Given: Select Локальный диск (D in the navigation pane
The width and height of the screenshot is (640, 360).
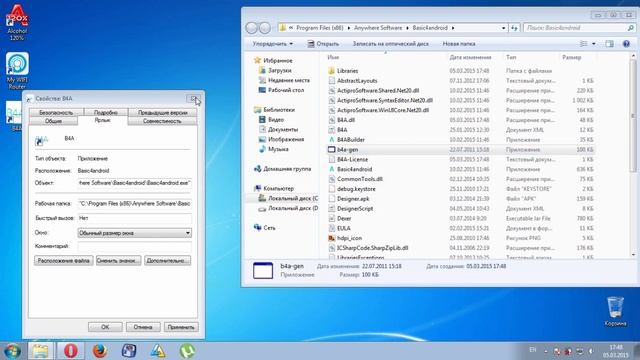Looking at the screenshot, I should point(293,208).
